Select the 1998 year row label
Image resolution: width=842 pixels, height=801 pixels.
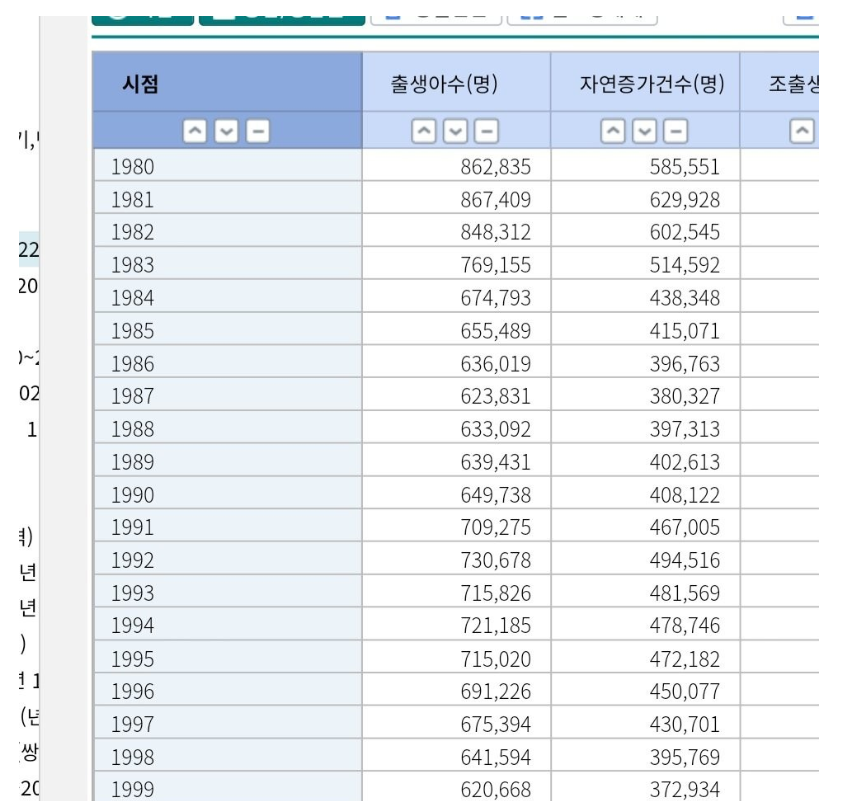click(133, 758)
